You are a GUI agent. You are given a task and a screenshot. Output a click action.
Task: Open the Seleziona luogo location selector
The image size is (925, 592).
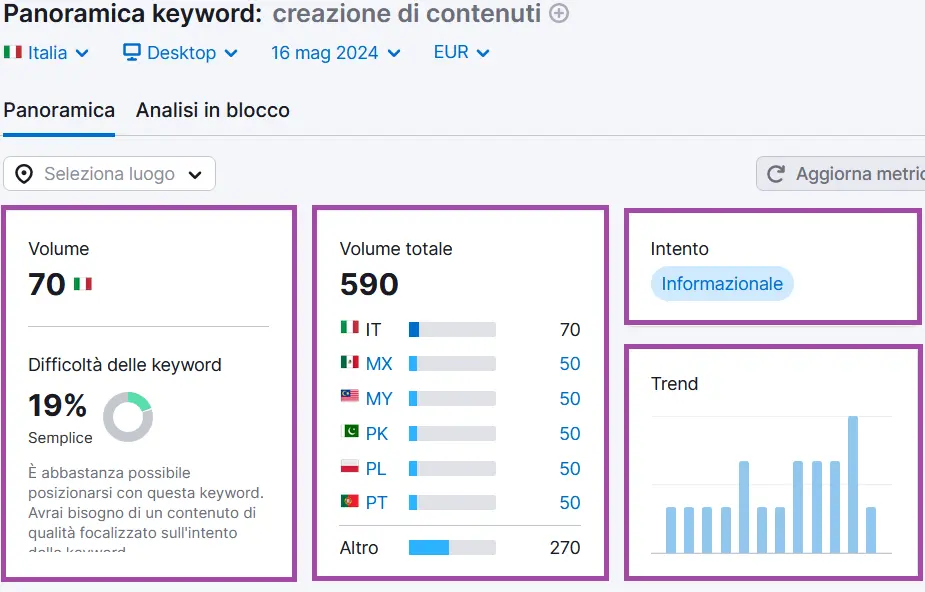click(x=109, y=174)
